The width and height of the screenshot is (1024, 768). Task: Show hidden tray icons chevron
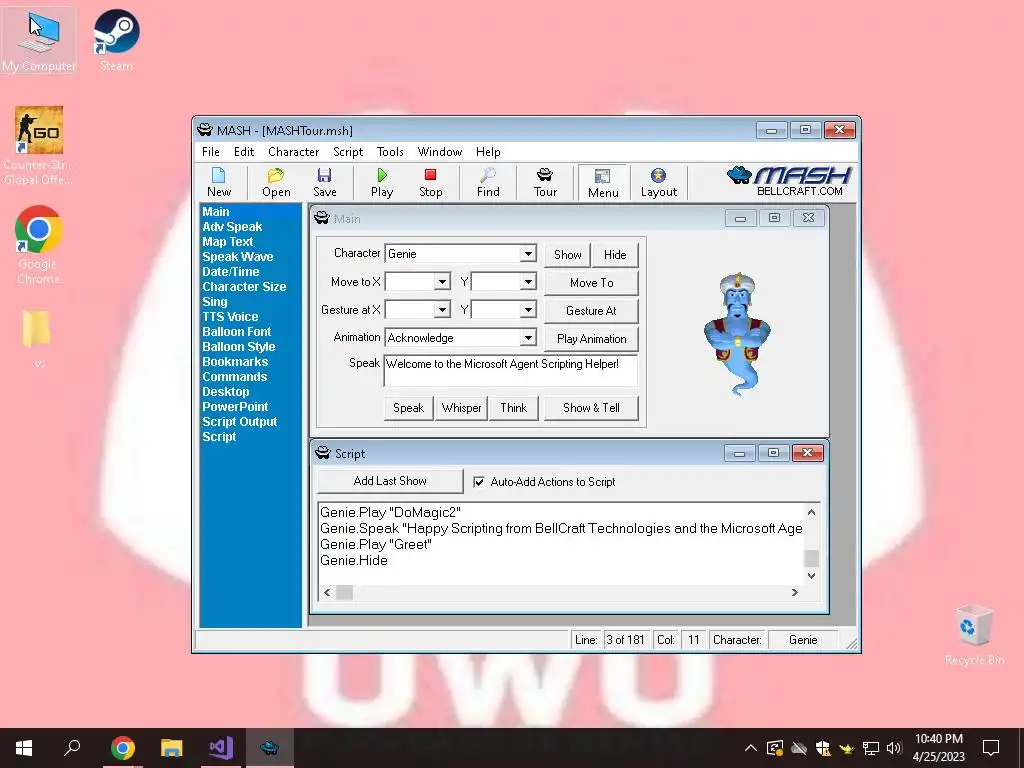751,748
